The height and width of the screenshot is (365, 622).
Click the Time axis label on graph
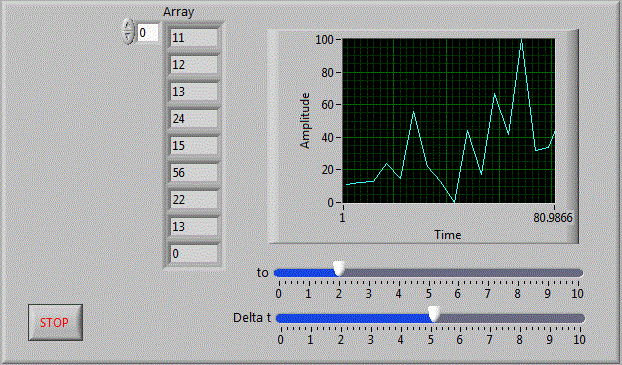coord(447,235)
